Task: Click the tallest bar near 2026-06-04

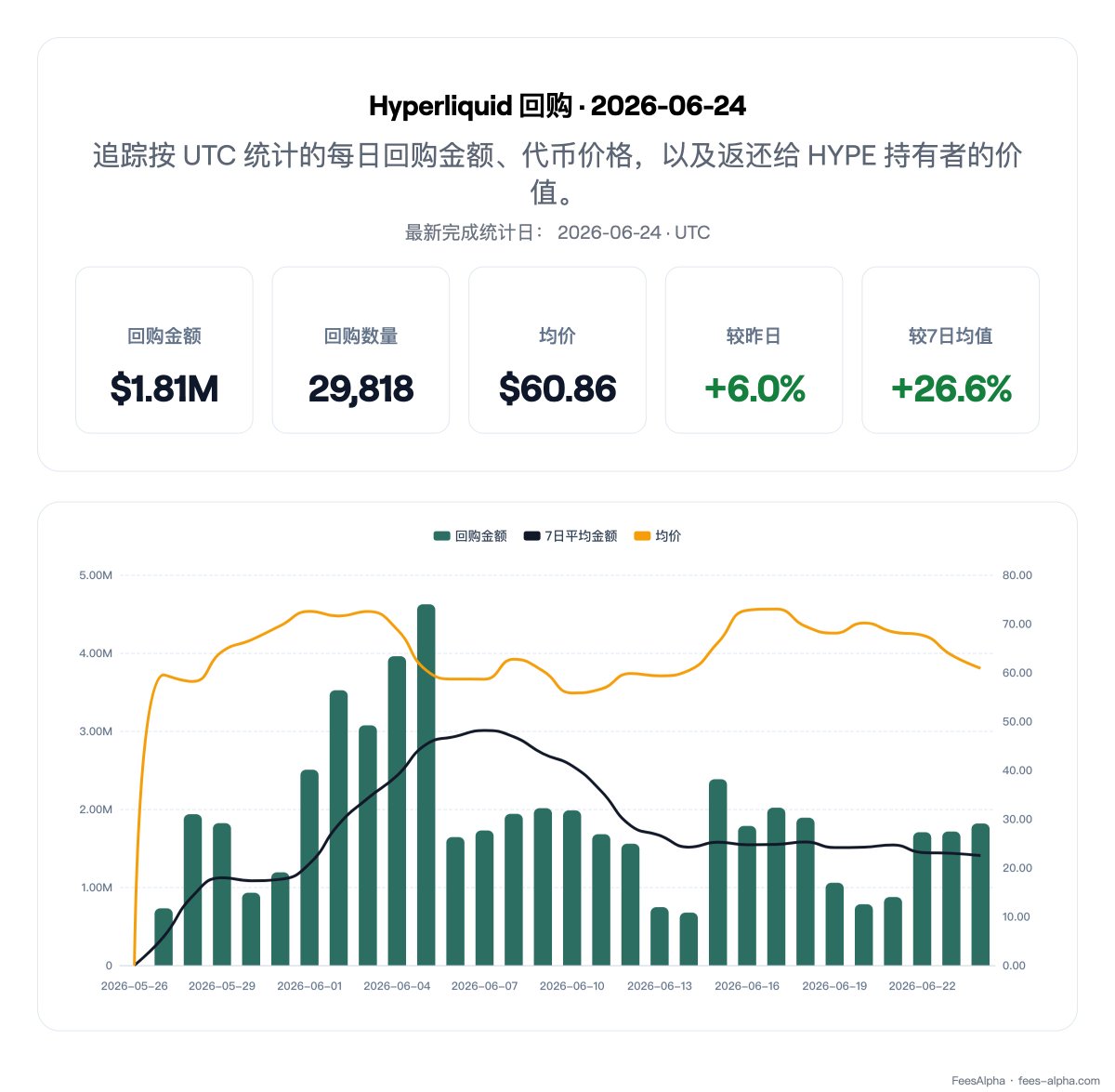Action: (426, 784)
